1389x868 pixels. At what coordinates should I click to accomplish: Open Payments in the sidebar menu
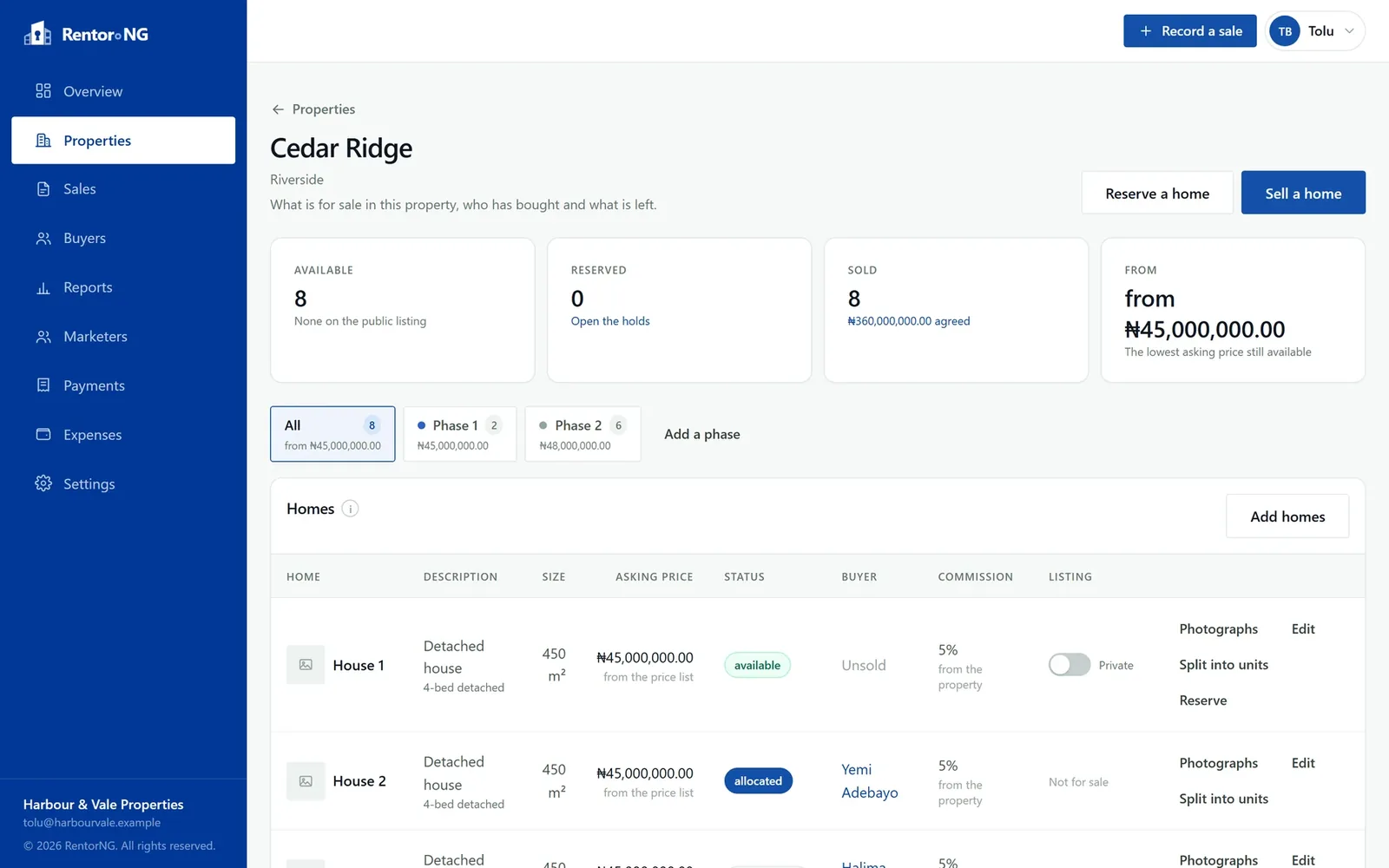pyautogui.click(x=123, y=385)
